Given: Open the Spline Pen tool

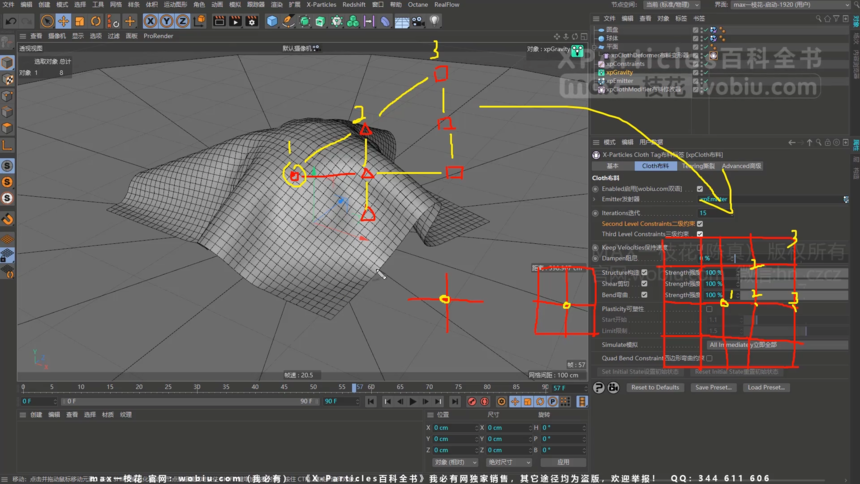Looking at the screenshot, I should click(x=288, y=21).
